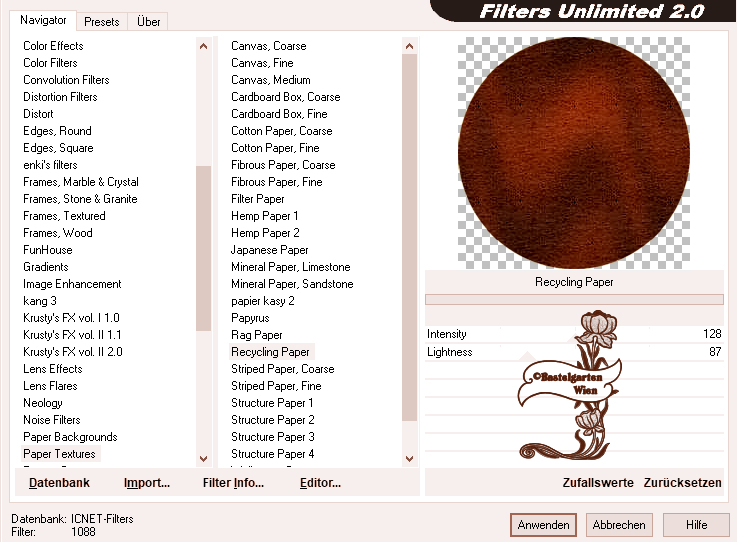Select Color Filters category
The width and height of the screenshot is (737, 542).
[50, 63]
